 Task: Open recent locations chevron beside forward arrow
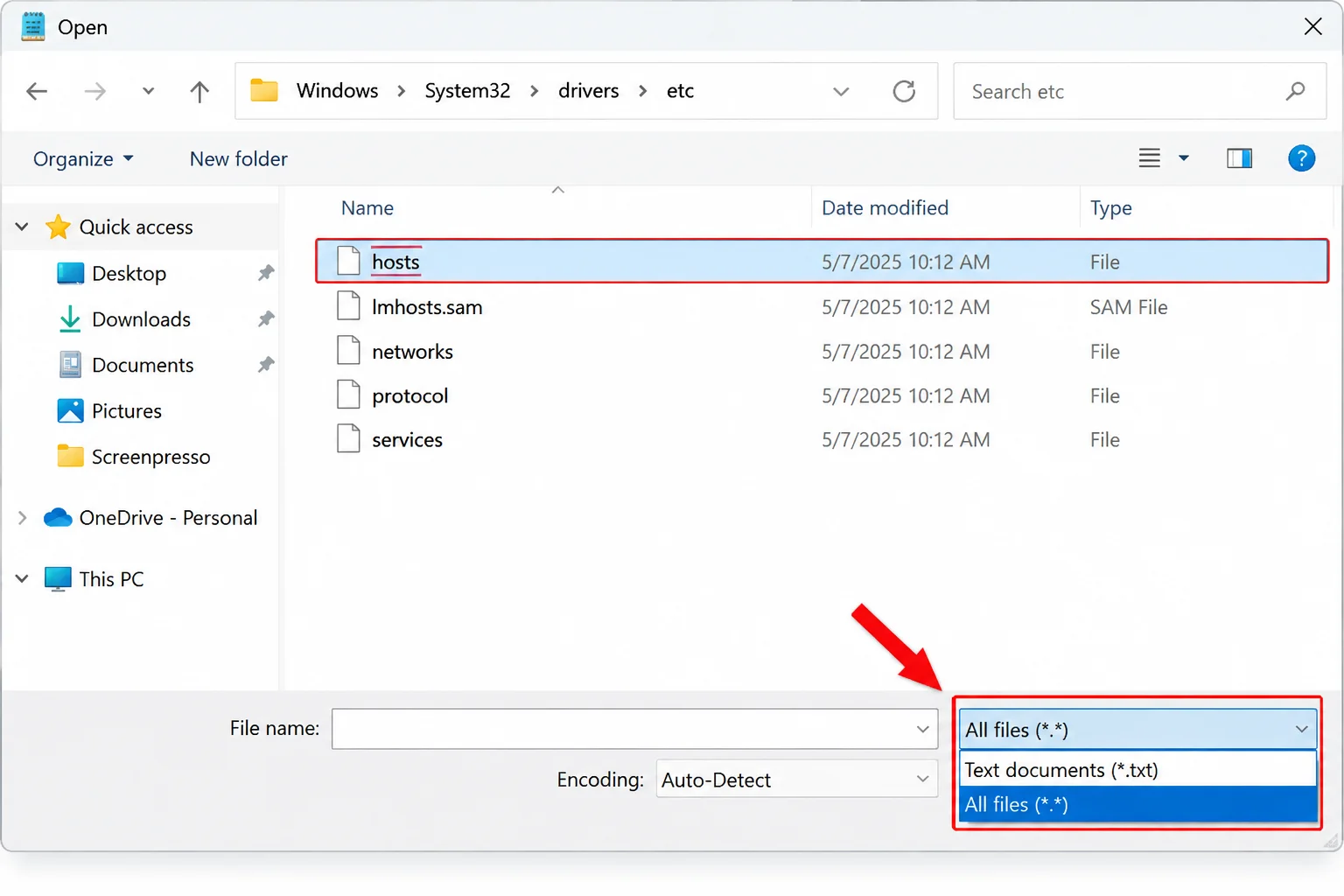148,91
